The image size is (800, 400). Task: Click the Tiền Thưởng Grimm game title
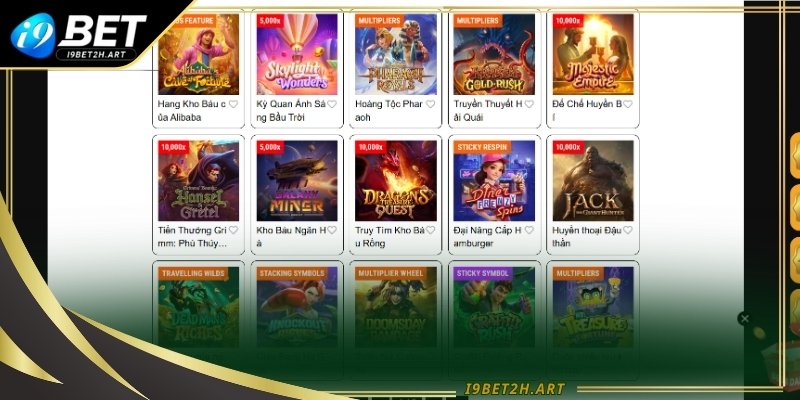click(x=192, y=237)
